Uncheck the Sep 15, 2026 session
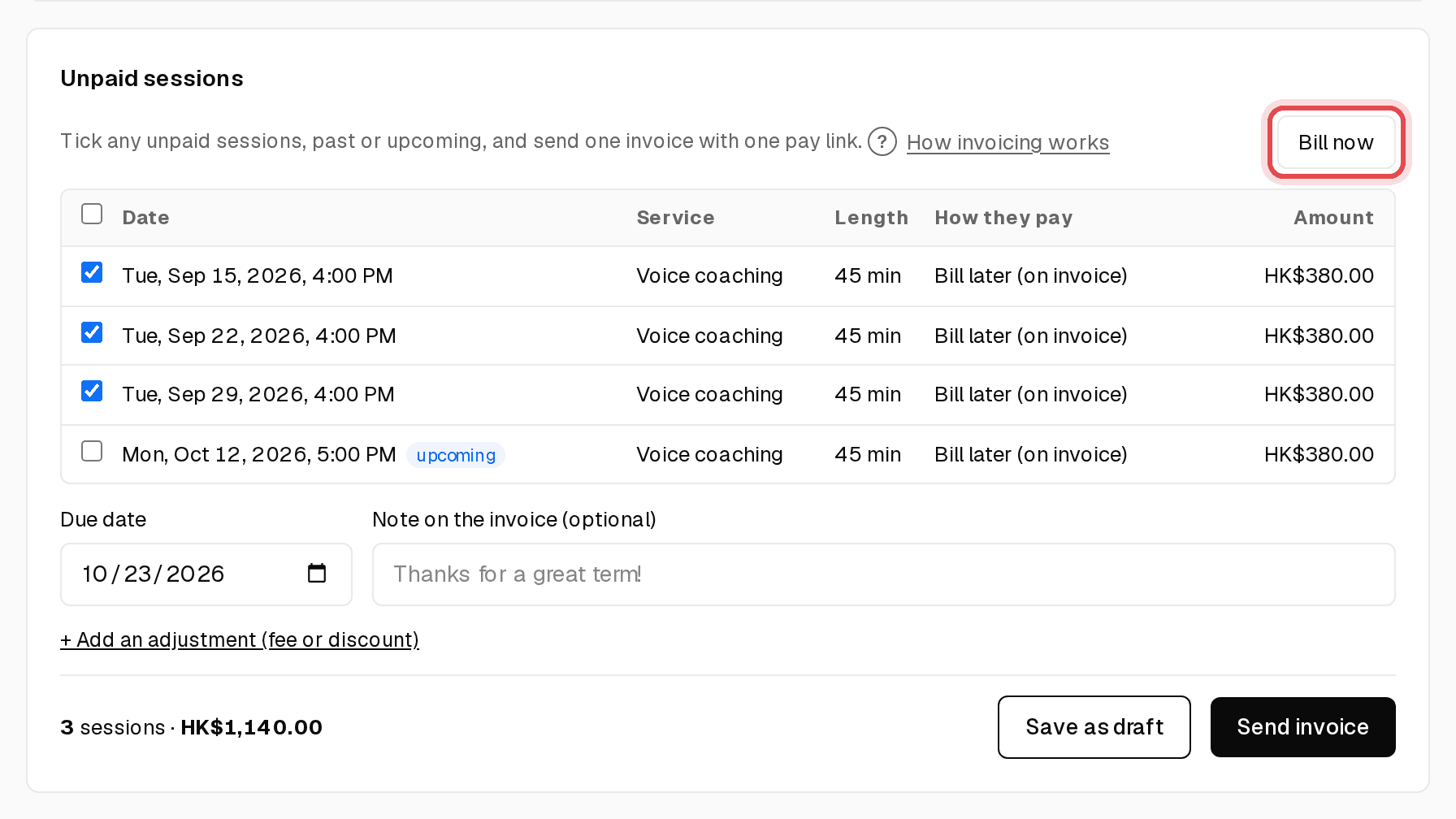 (x=92, y=272)
